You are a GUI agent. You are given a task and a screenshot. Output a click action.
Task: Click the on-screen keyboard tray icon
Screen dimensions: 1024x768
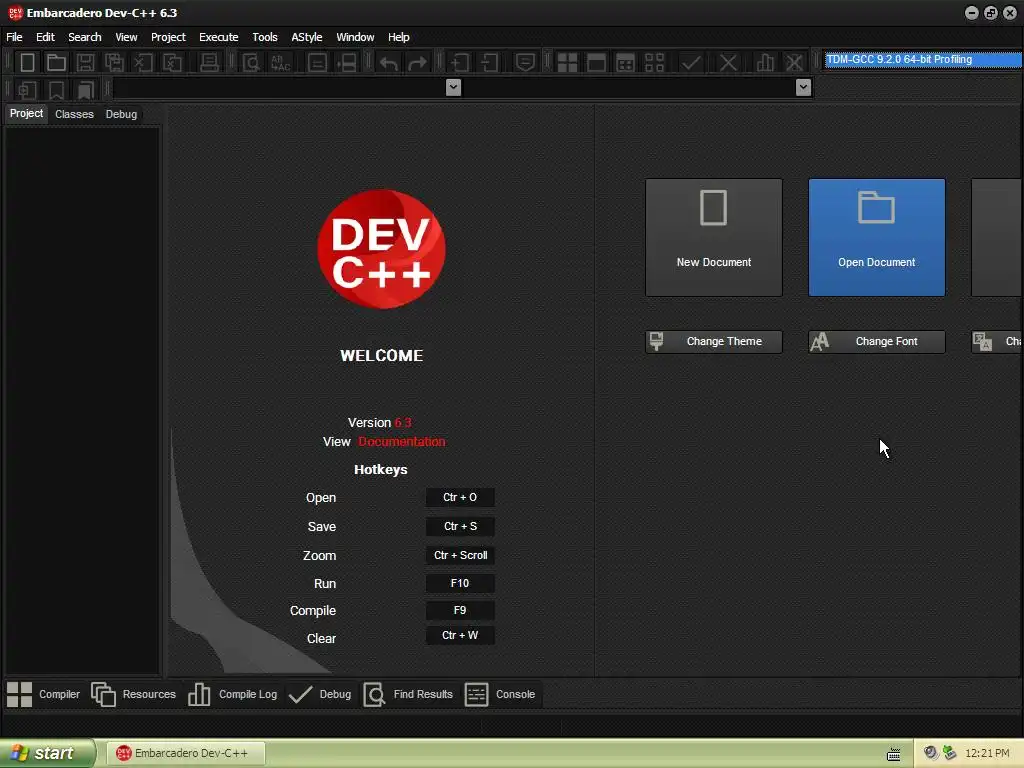point(893,754)
